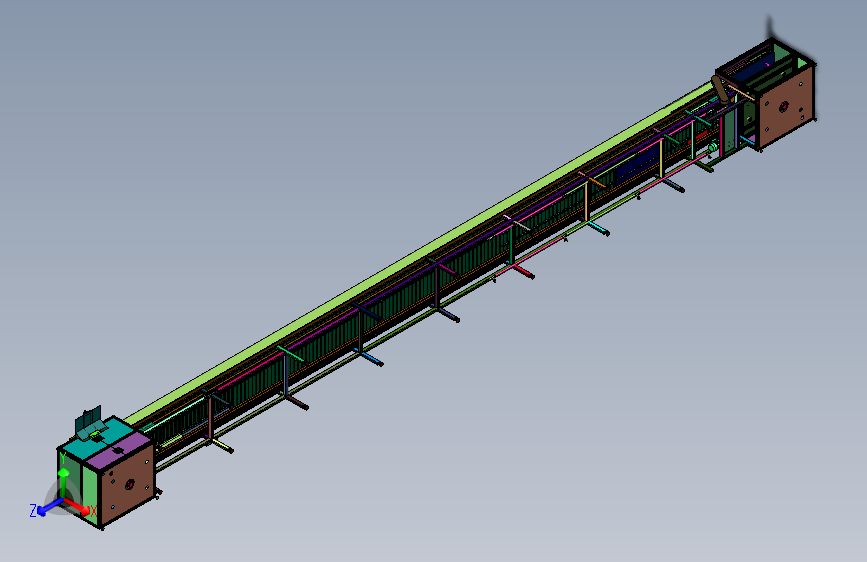This screenshot has height=562, width=867.
Task: Click the red X axis arrow of the triad
Action: tap(78, 506)
